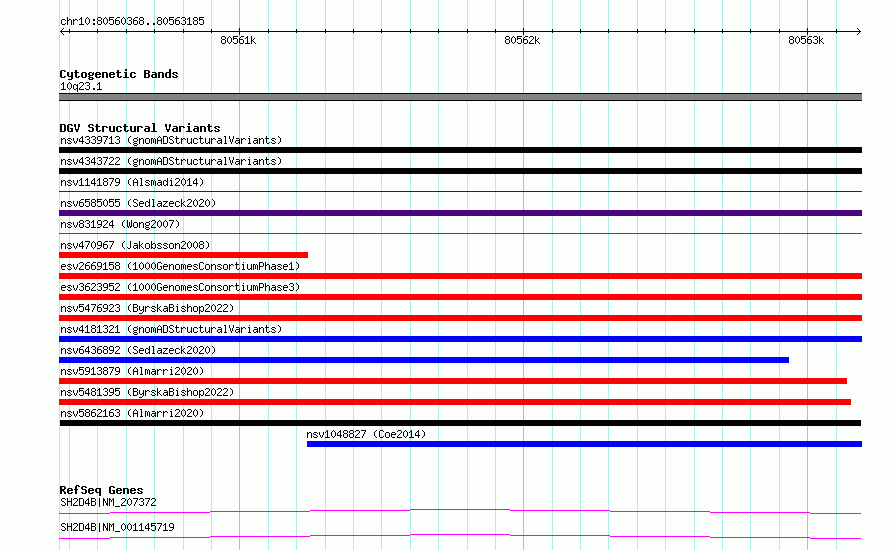Click the esv3623952 (1000GenomesConsortiumPhase3) label
Image resolution: width=890 pixels, height=550 pixels.
(x=180, y=287)
